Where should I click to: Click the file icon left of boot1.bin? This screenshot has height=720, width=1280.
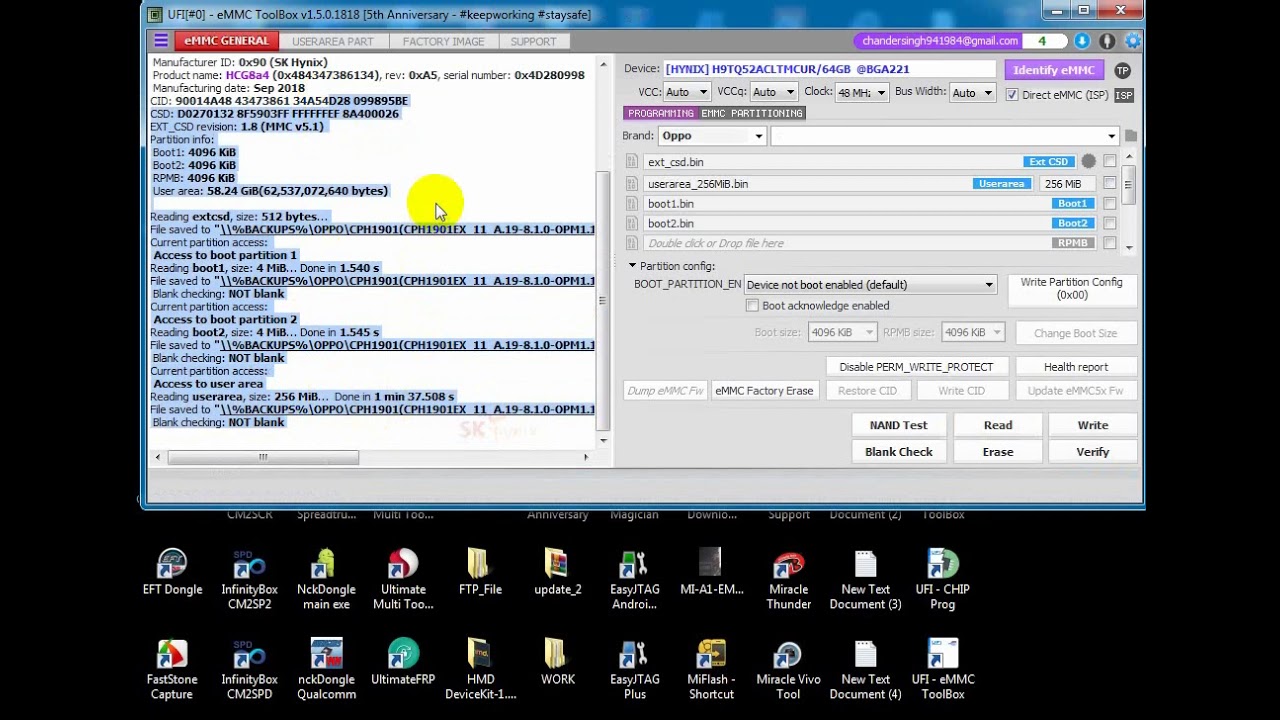[632, 204]
